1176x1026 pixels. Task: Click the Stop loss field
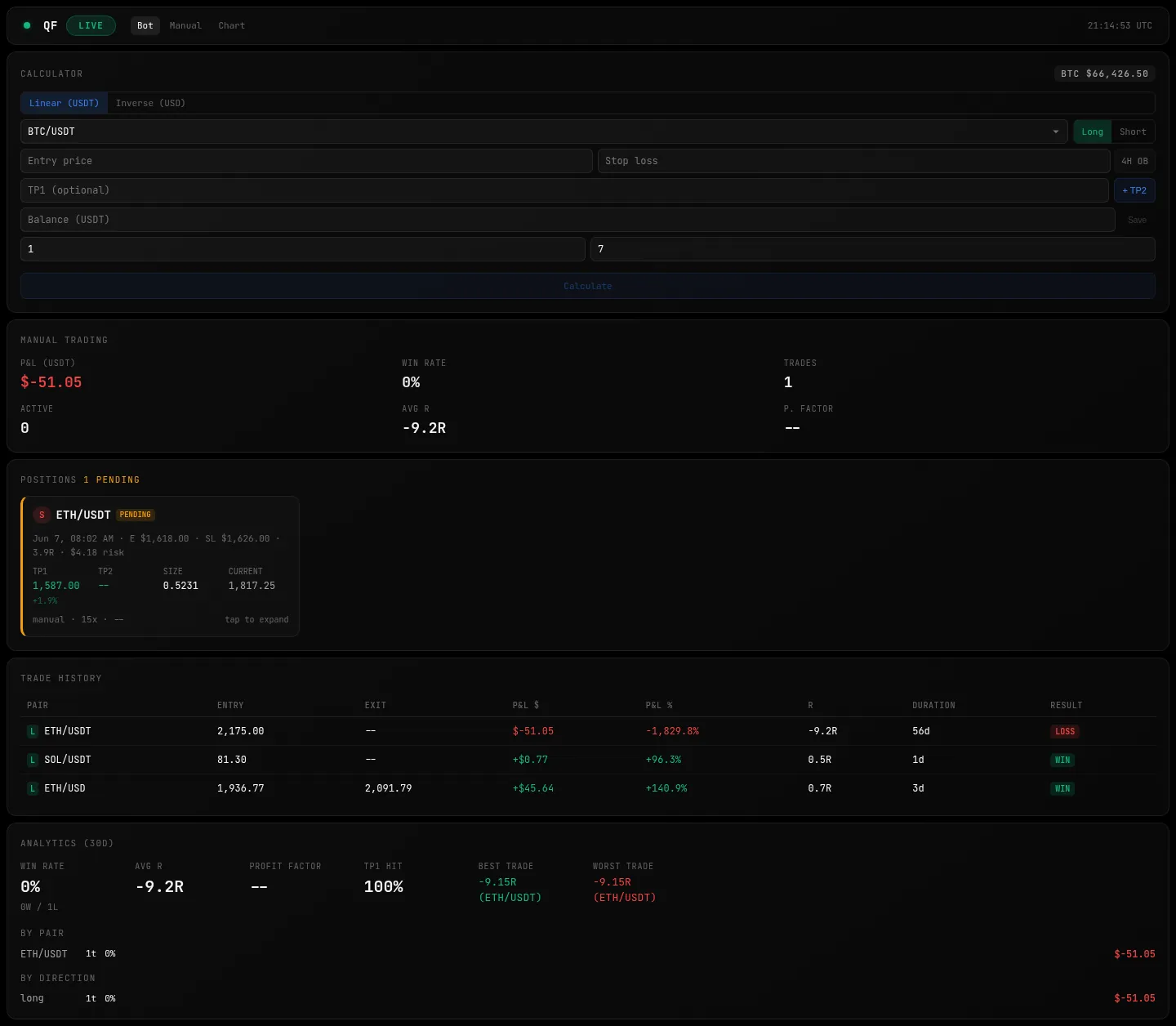[x=854, y=161]
